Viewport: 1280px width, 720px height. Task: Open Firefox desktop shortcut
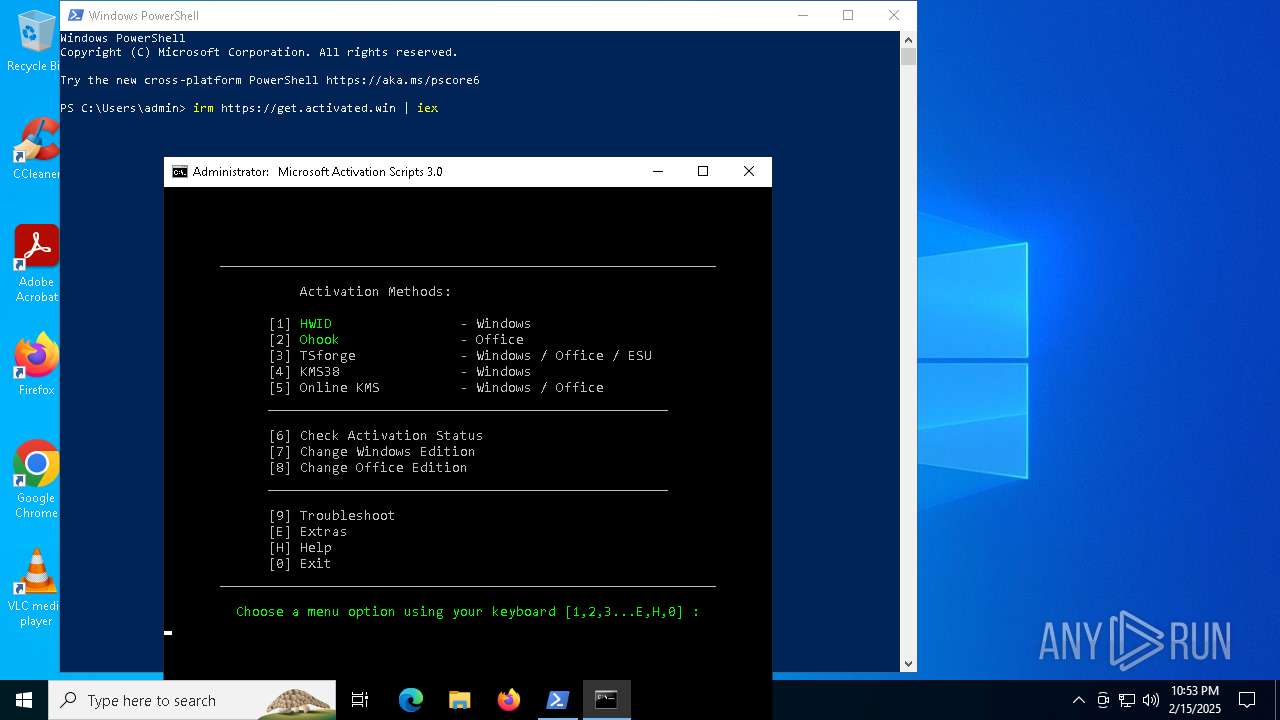(x=36, y=364)
